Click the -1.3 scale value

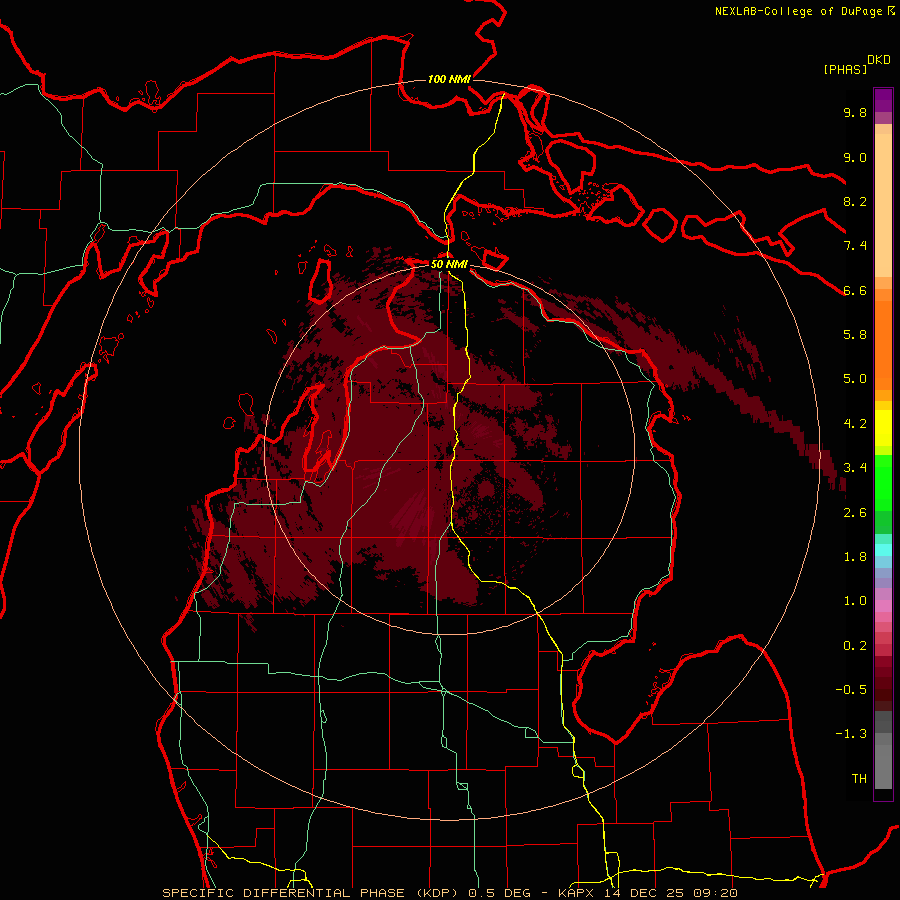pyautogui.click(x=851, y=734)
